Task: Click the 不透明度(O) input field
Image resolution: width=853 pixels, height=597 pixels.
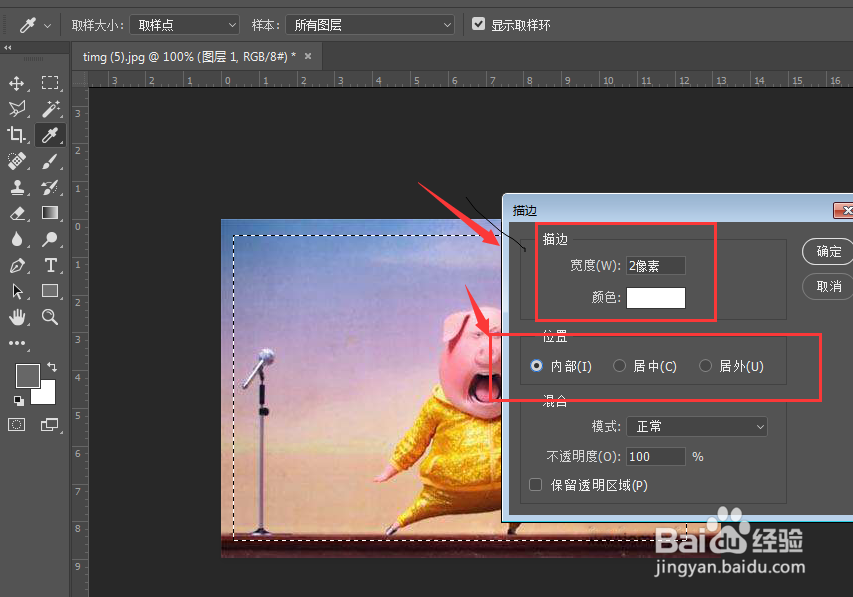Action: point(656,457)
